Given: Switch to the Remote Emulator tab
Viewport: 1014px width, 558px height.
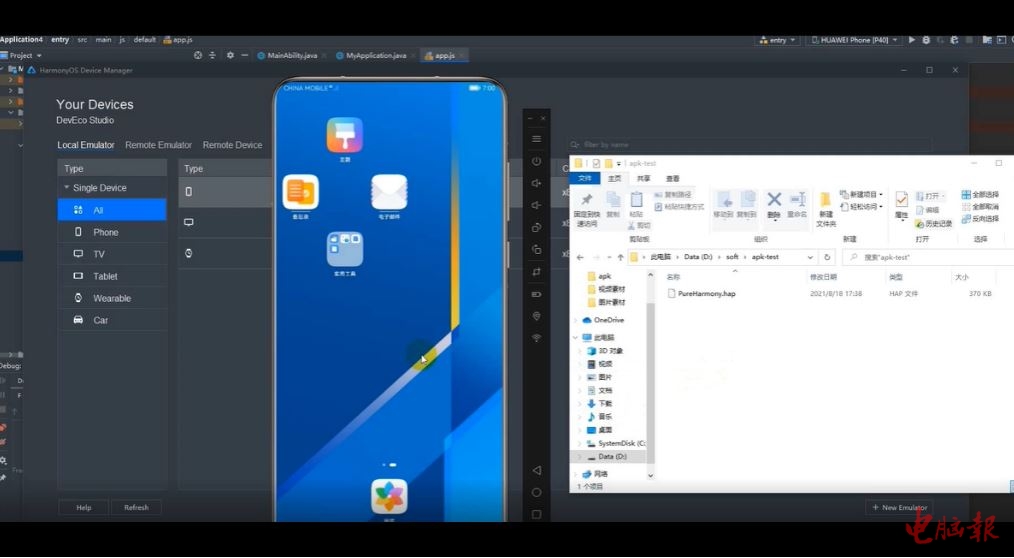Looking at the screenshot, I should click(x=158, y=145).
